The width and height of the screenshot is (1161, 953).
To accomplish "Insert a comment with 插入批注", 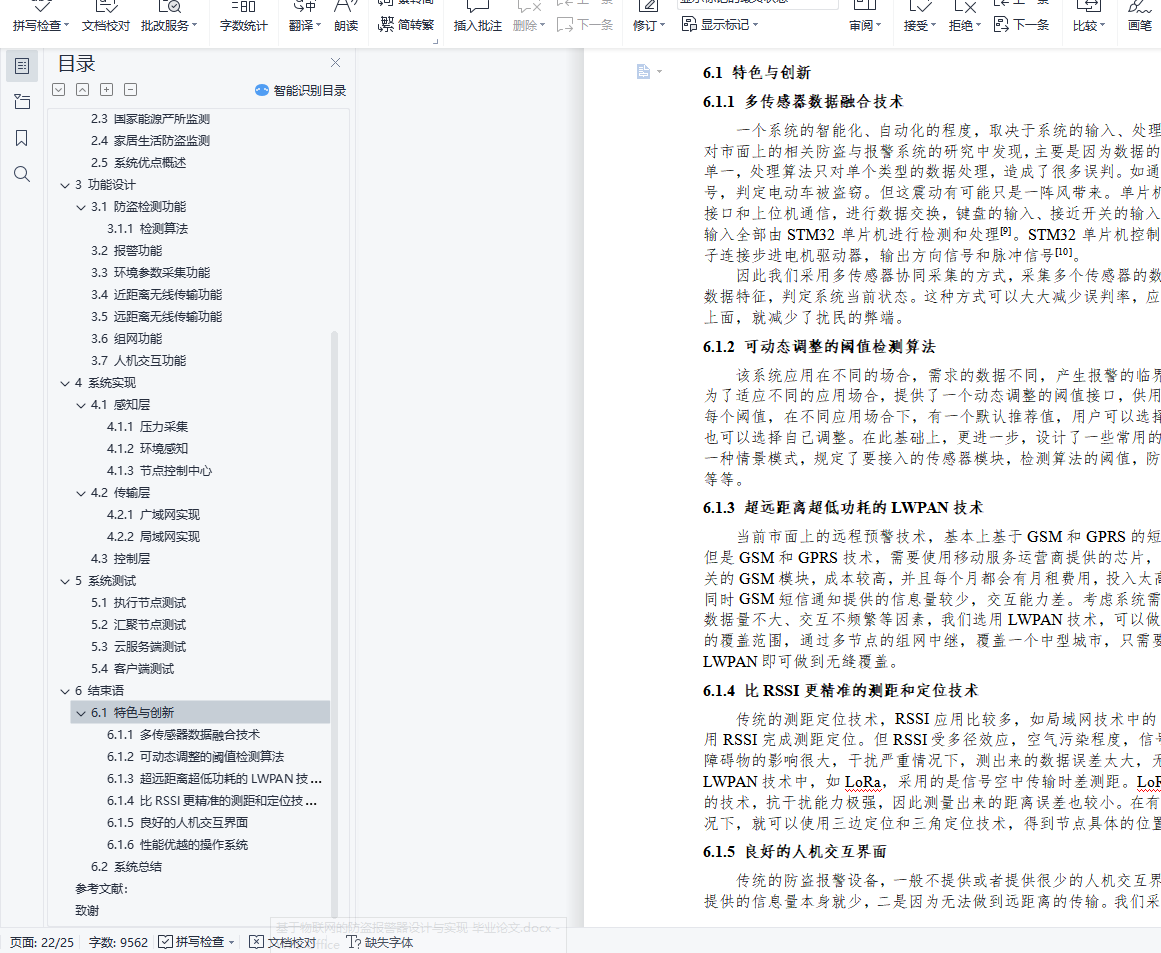I will [x=478, y=17].
